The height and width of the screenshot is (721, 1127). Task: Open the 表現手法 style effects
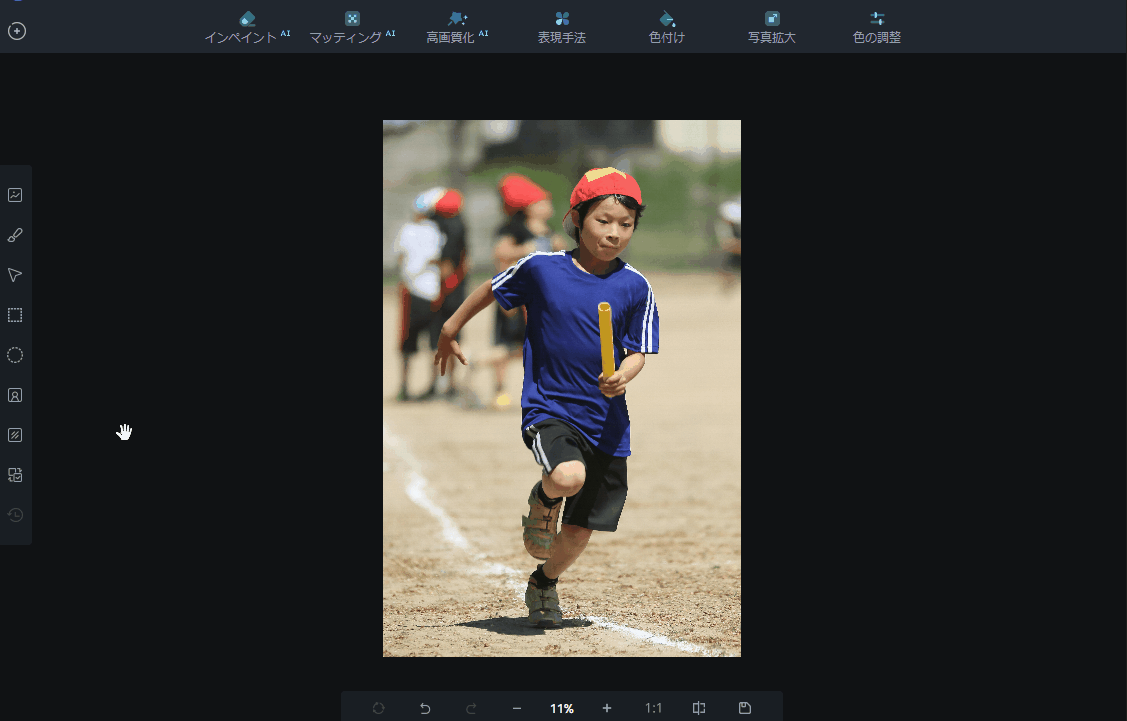[561, 27]
